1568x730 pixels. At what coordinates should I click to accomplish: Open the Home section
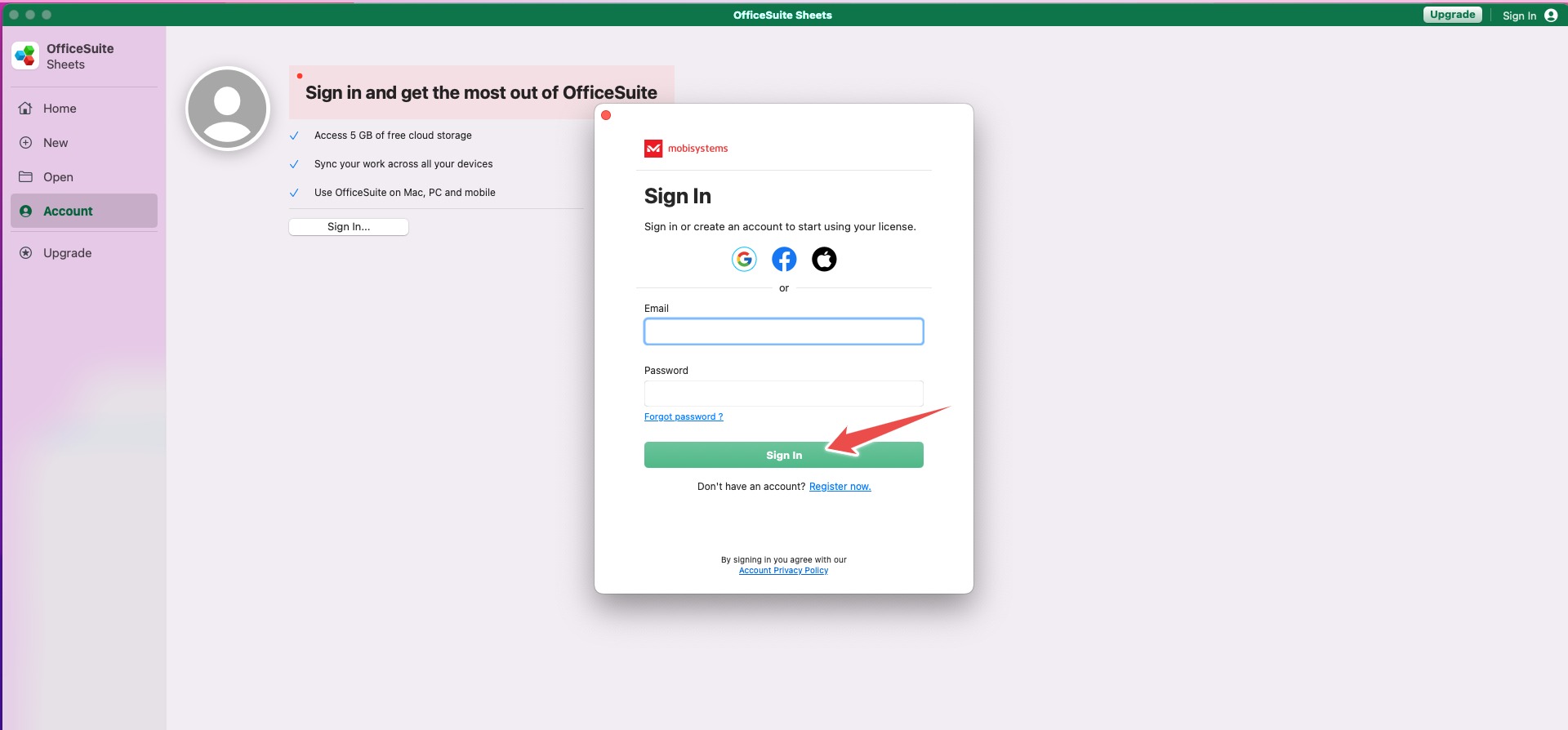pos(84,109)
